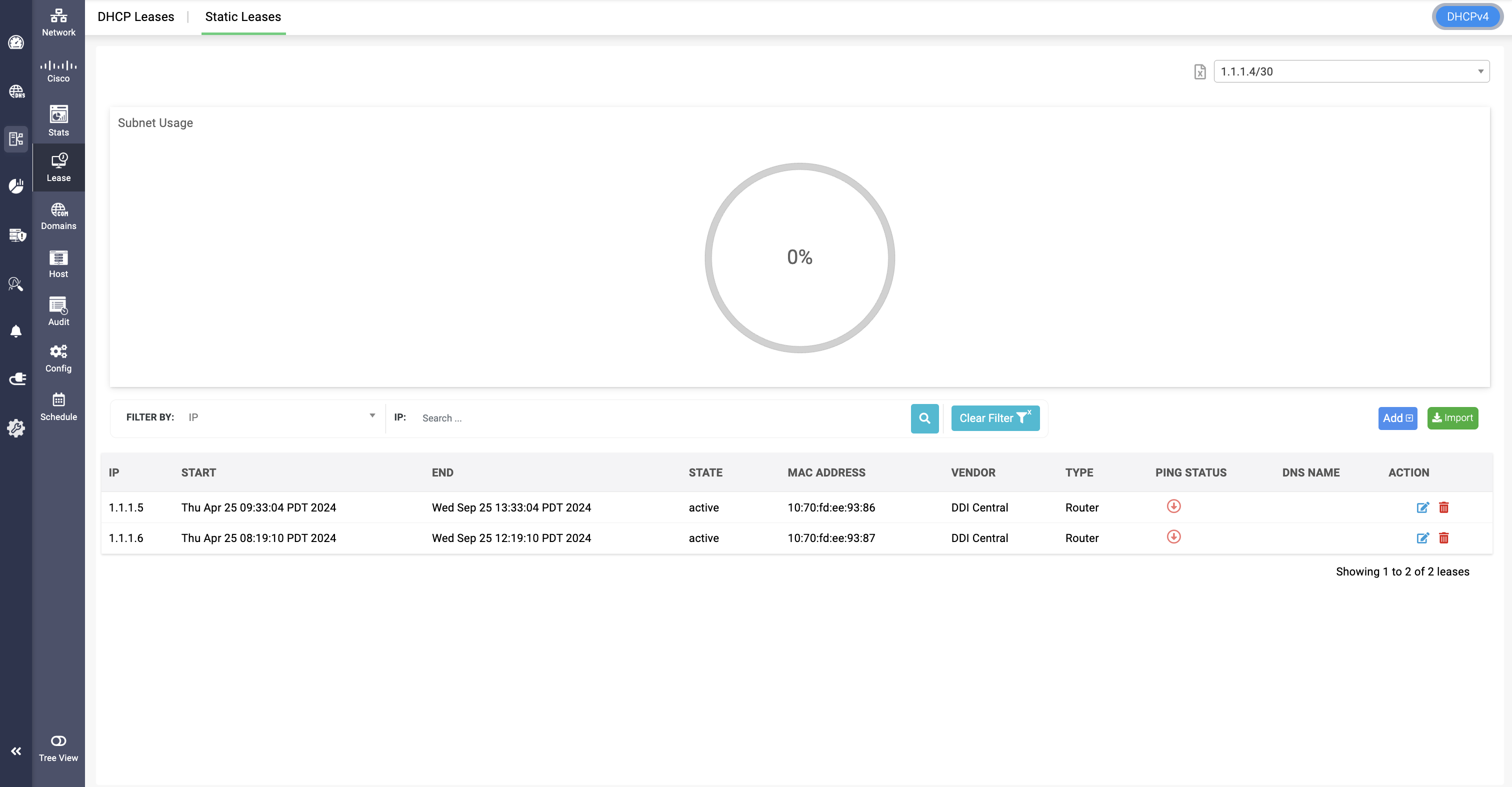Delete the 1.1.1.5 lease with trash icon
The width and height of the screenshot is (1512, 787).
[1443, 507]
